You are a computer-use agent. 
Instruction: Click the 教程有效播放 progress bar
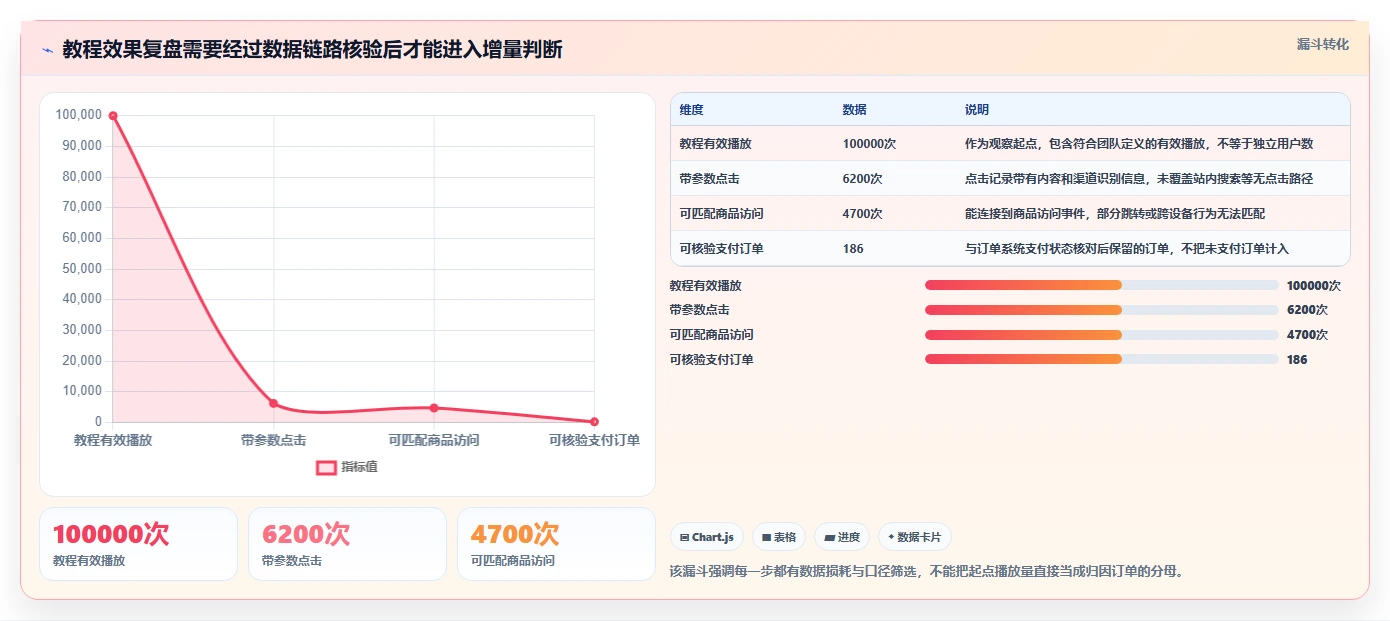click(1102, 285)
